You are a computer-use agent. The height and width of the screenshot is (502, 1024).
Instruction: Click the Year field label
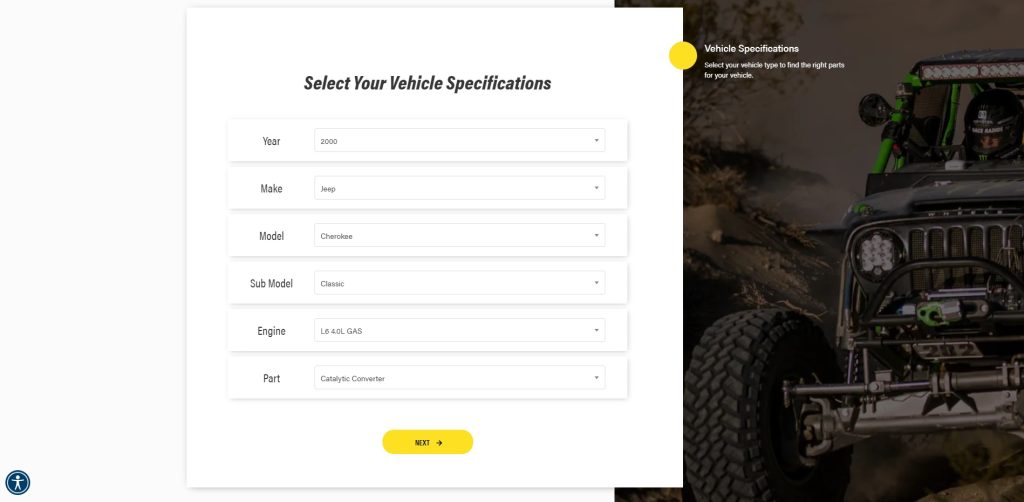coord(271,141)
